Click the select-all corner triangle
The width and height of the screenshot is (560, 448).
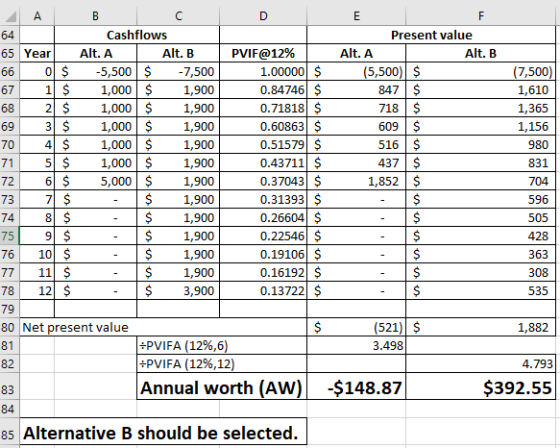10,16
